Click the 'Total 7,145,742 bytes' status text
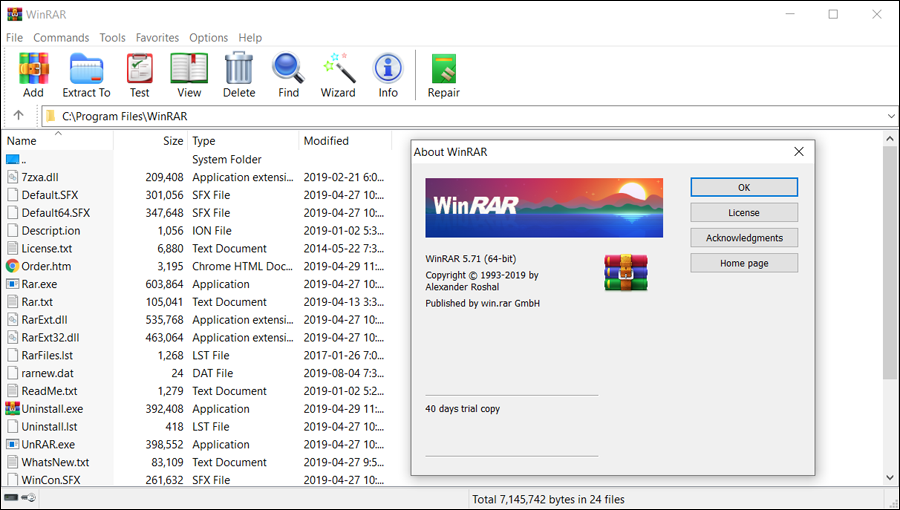This screenshot has width=900, height=510. pyautogui.click(x=548, y=499)
